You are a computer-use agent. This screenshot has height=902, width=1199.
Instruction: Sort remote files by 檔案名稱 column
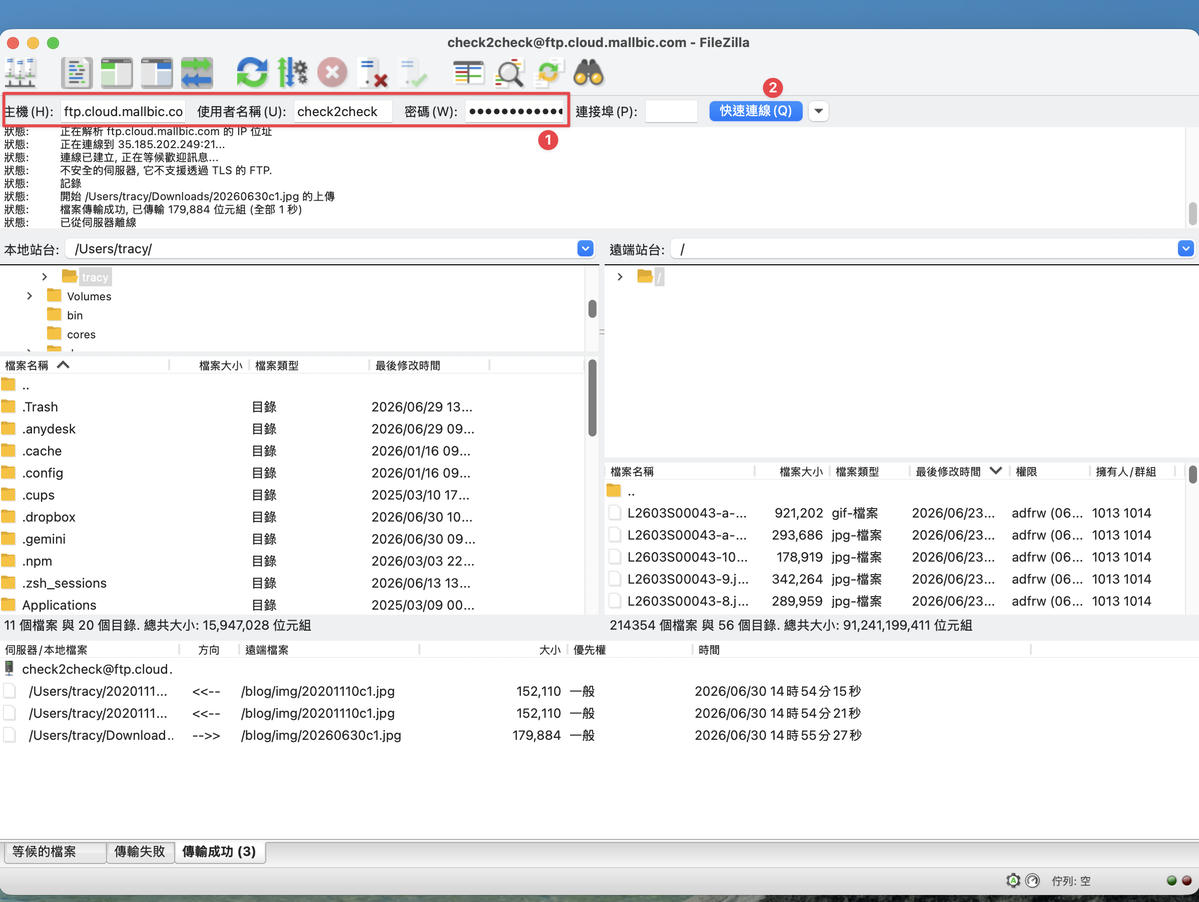click(680, 472)
